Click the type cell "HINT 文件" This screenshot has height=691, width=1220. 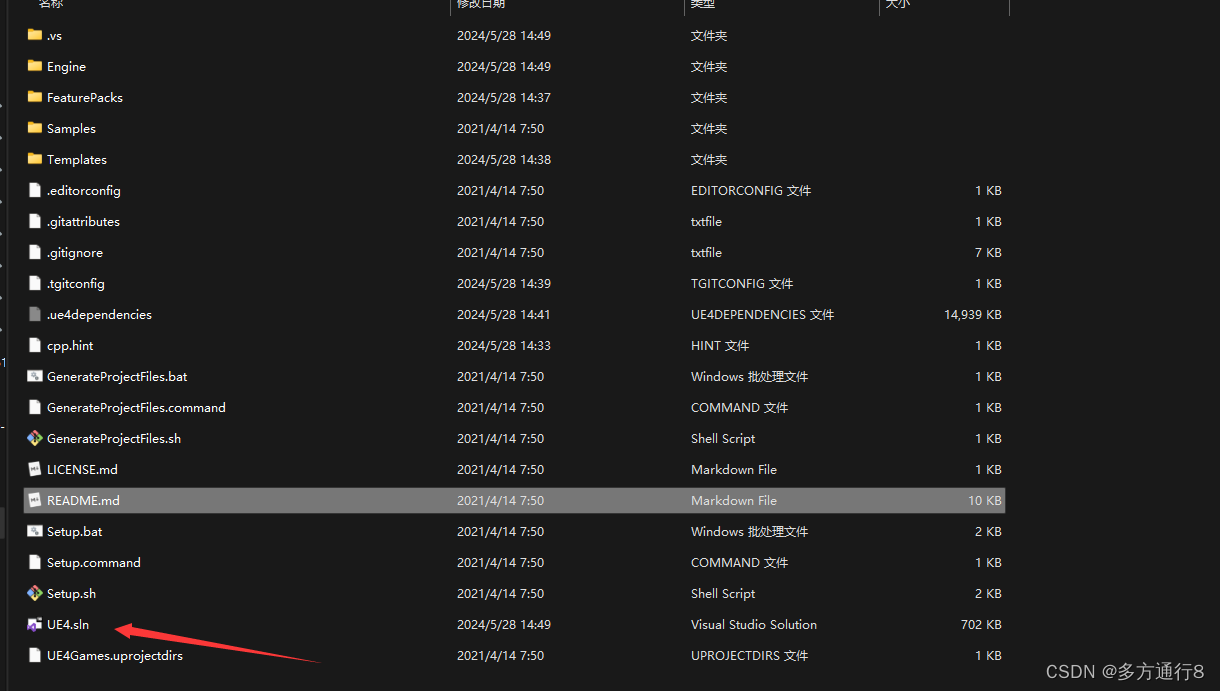[x=720, y=346]
